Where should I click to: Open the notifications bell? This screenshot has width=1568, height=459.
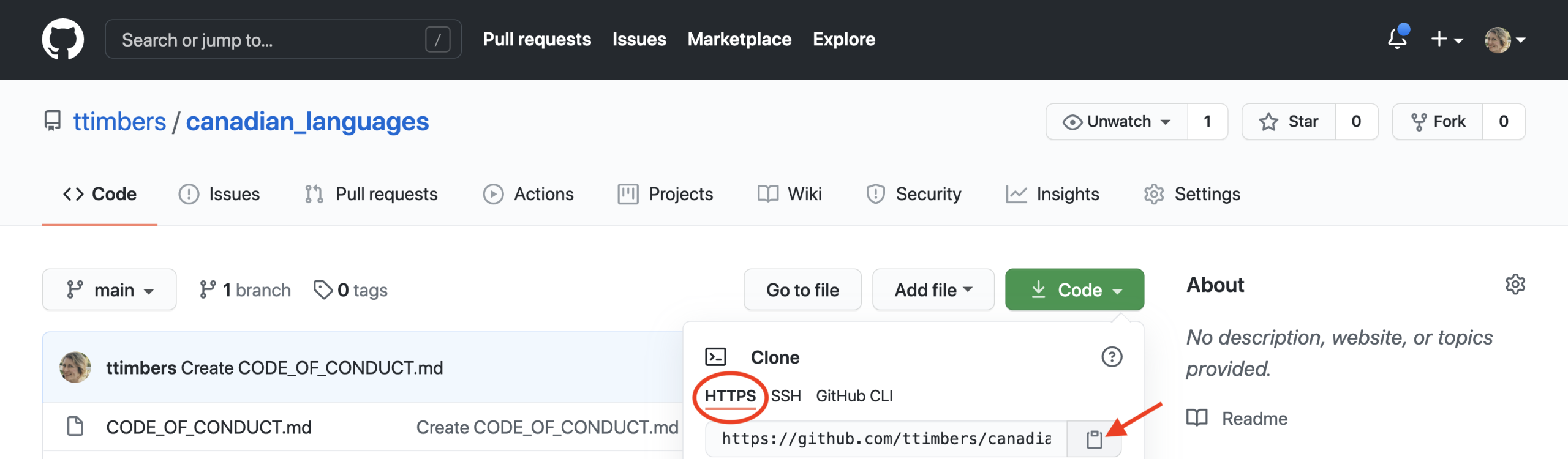(x=1397, y=39)
